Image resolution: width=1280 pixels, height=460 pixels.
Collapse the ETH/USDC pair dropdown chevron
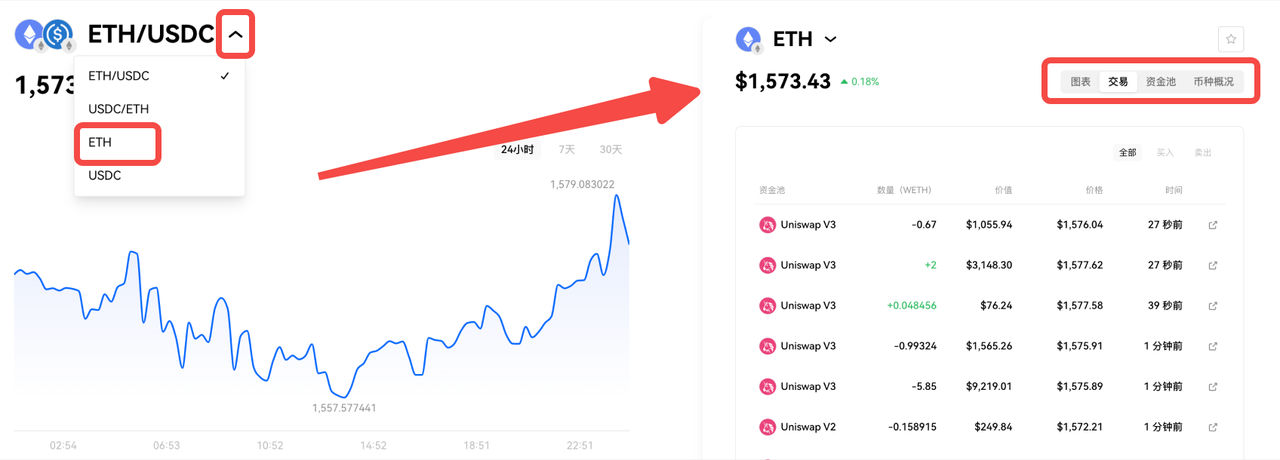tap(235, 34)
